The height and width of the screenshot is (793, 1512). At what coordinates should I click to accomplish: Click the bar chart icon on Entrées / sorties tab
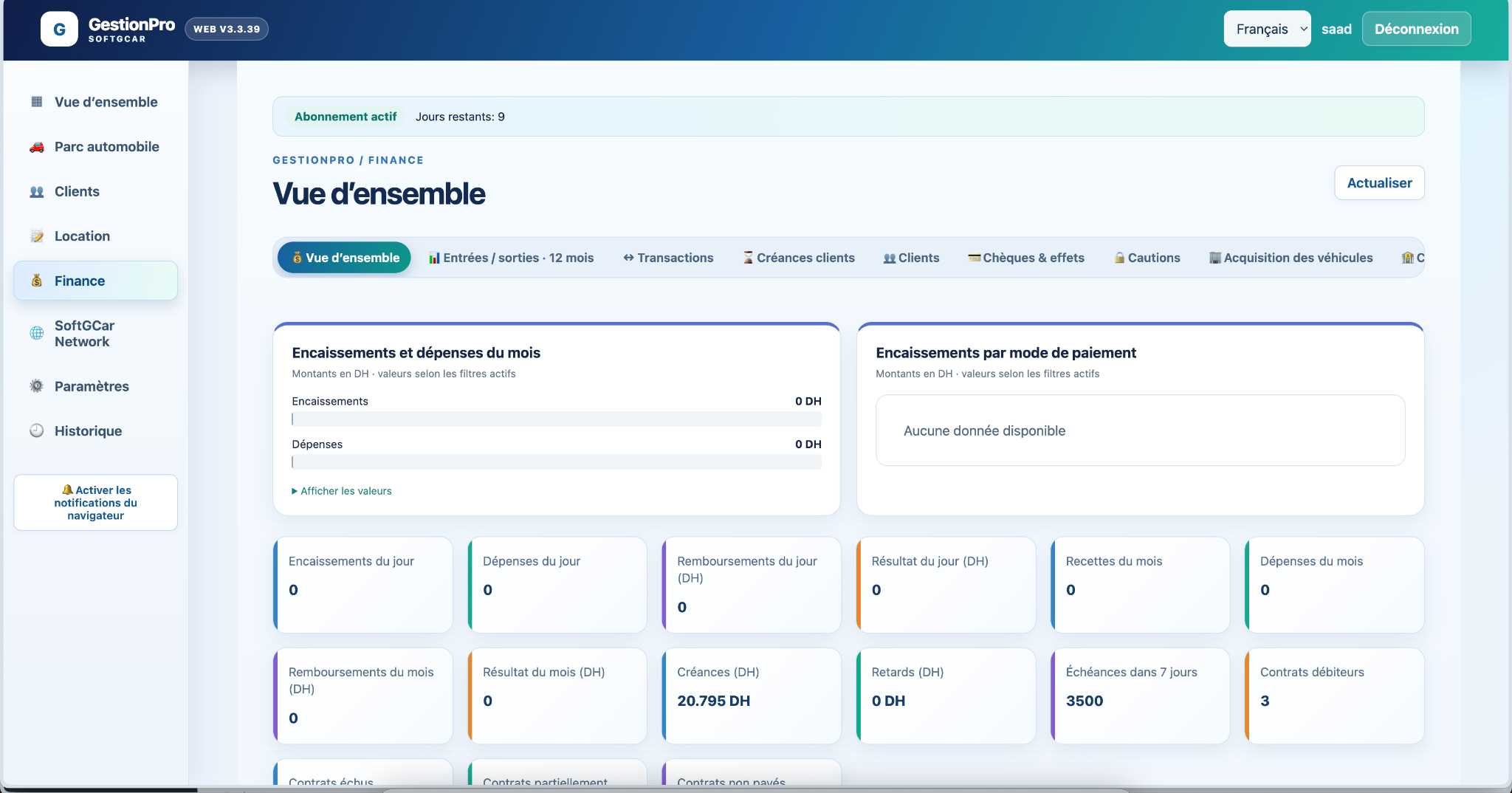click(x=434, y=258)
